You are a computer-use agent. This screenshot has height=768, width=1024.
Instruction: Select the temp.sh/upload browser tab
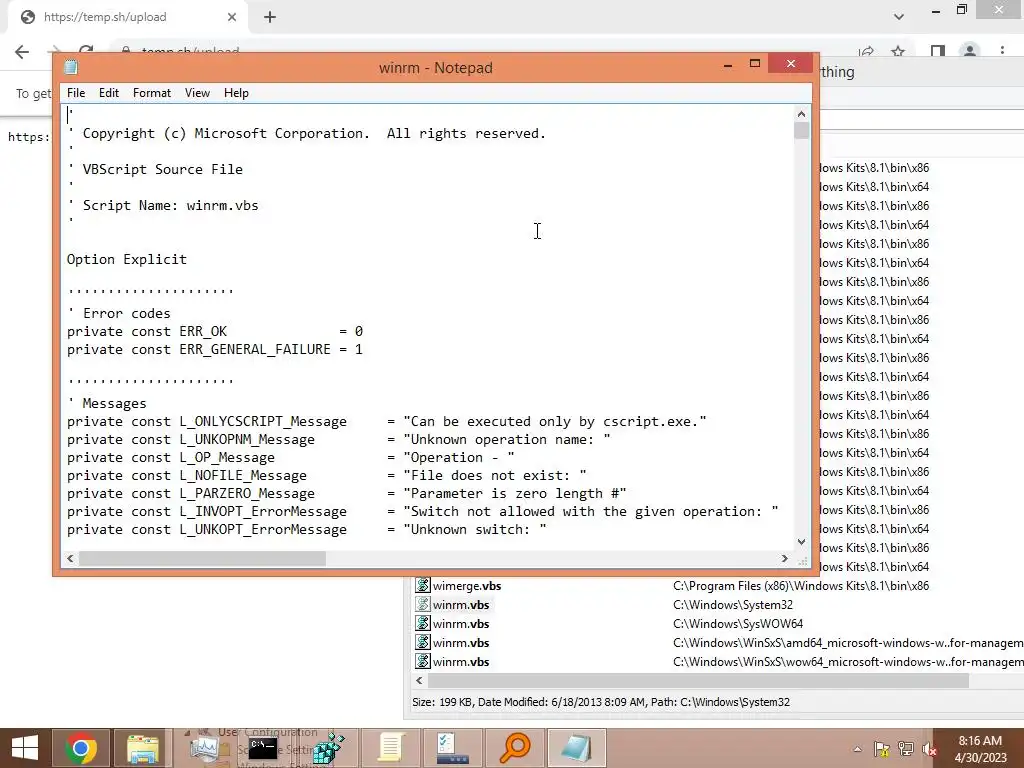coord(127,17)
